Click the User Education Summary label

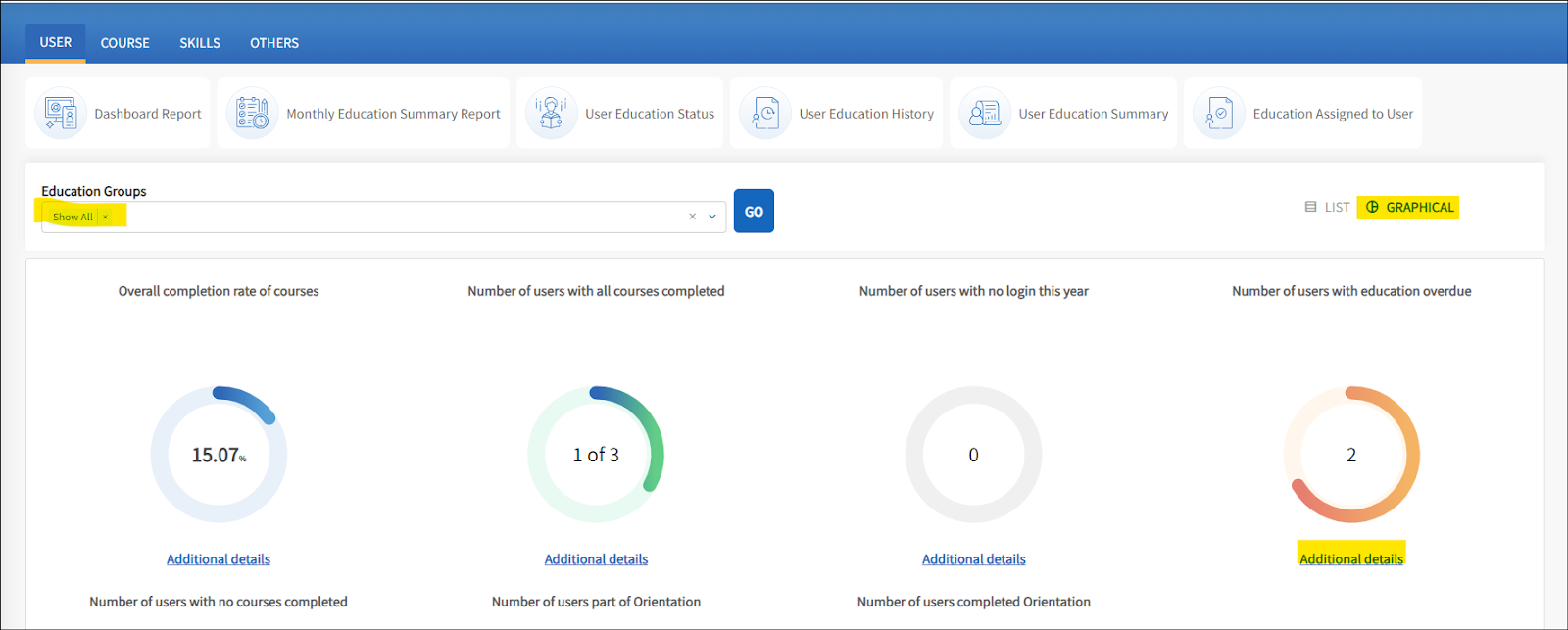[x=1094, y=114]
